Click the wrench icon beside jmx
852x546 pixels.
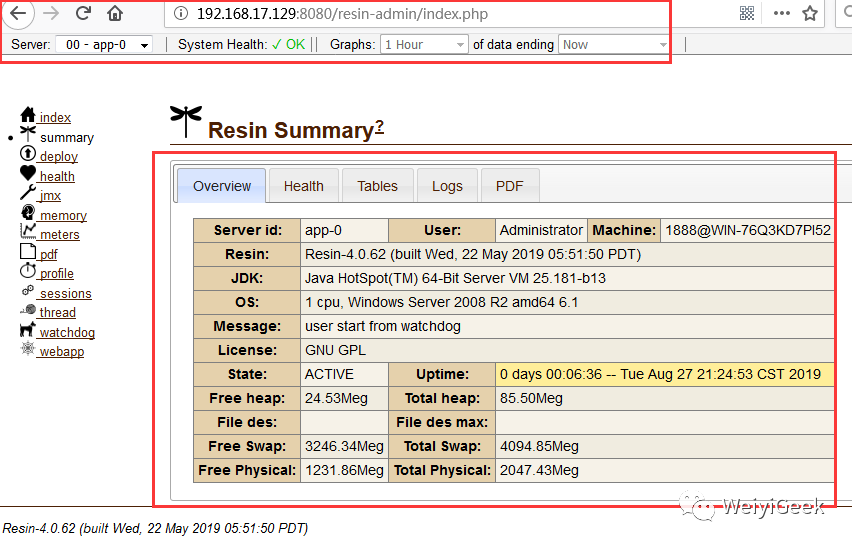28,192
